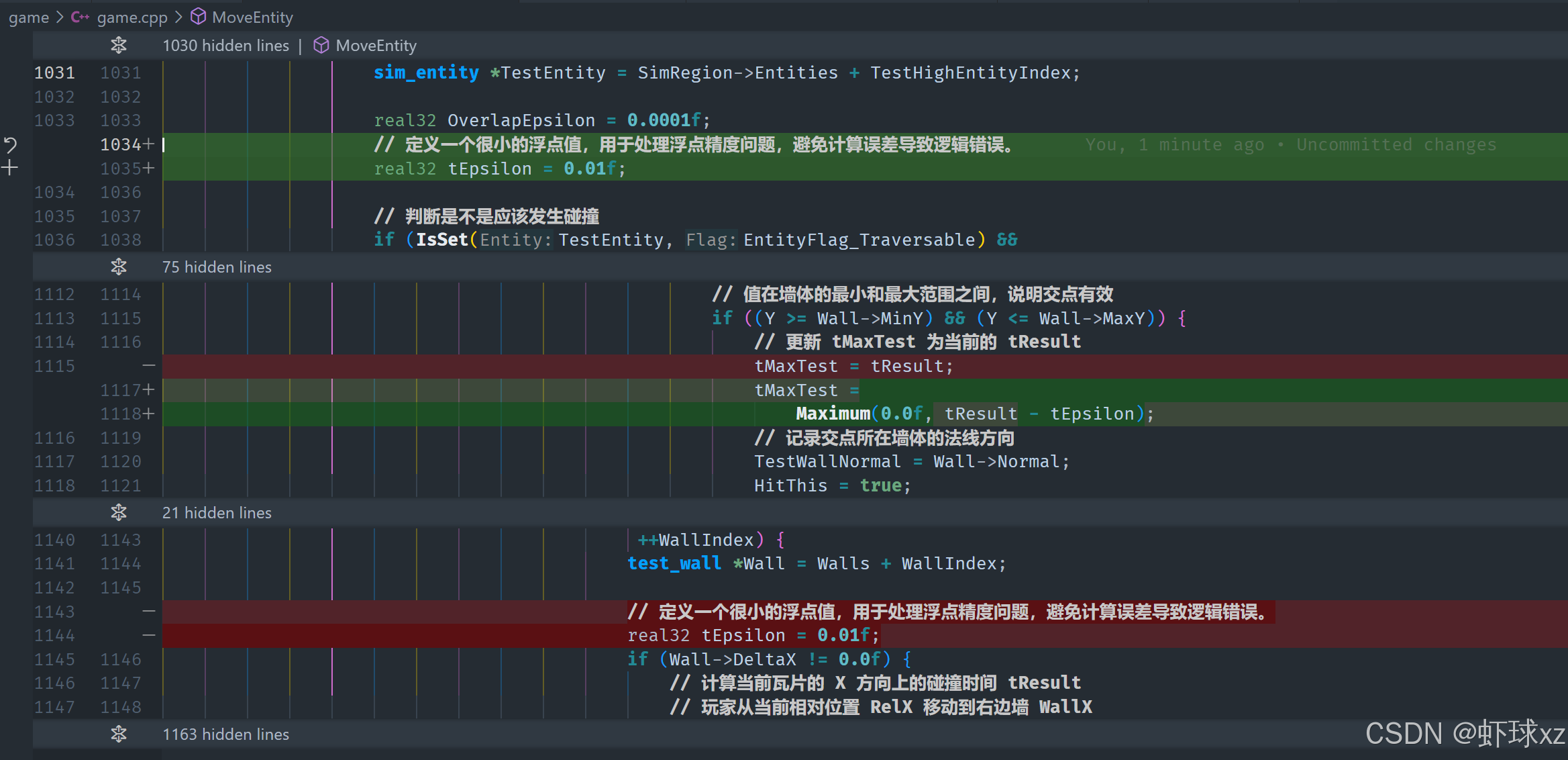Click the TestWallNormal assignment

tap(912, 462)
